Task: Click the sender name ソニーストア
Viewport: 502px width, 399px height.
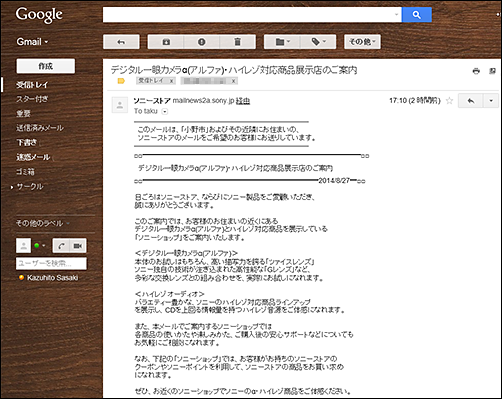Action: 152,101
